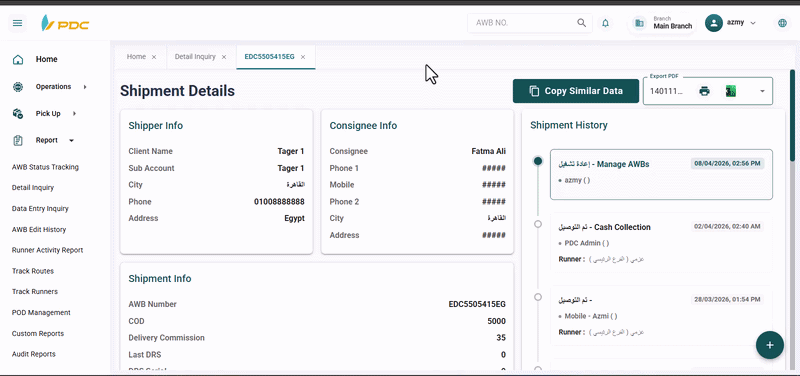Image resolution: width=800 pixels, height=376 pixels.
Task: Click the Home house icon in the sidebar
Action: click(18, 59)
